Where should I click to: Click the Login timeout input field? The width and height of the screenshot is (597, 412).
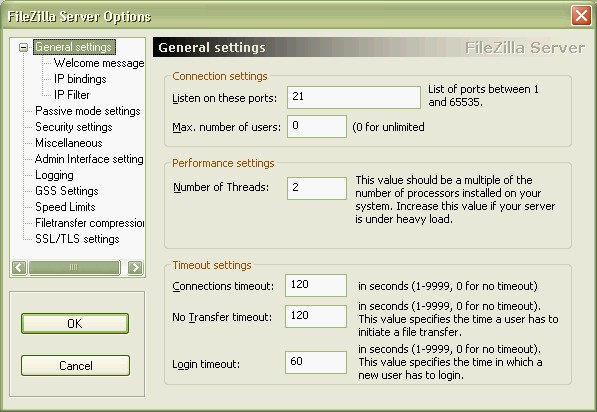(x=316, y=362)
